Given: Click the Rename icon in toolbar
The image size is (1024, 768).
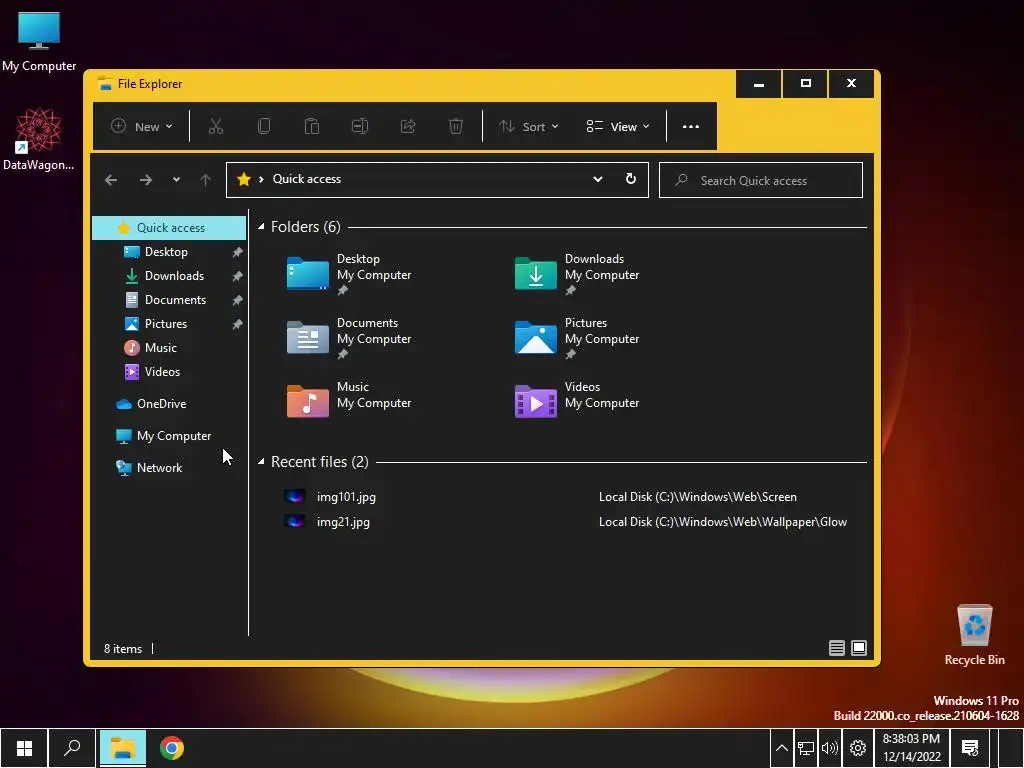Looking at the screenshot, I should [360, 126].
